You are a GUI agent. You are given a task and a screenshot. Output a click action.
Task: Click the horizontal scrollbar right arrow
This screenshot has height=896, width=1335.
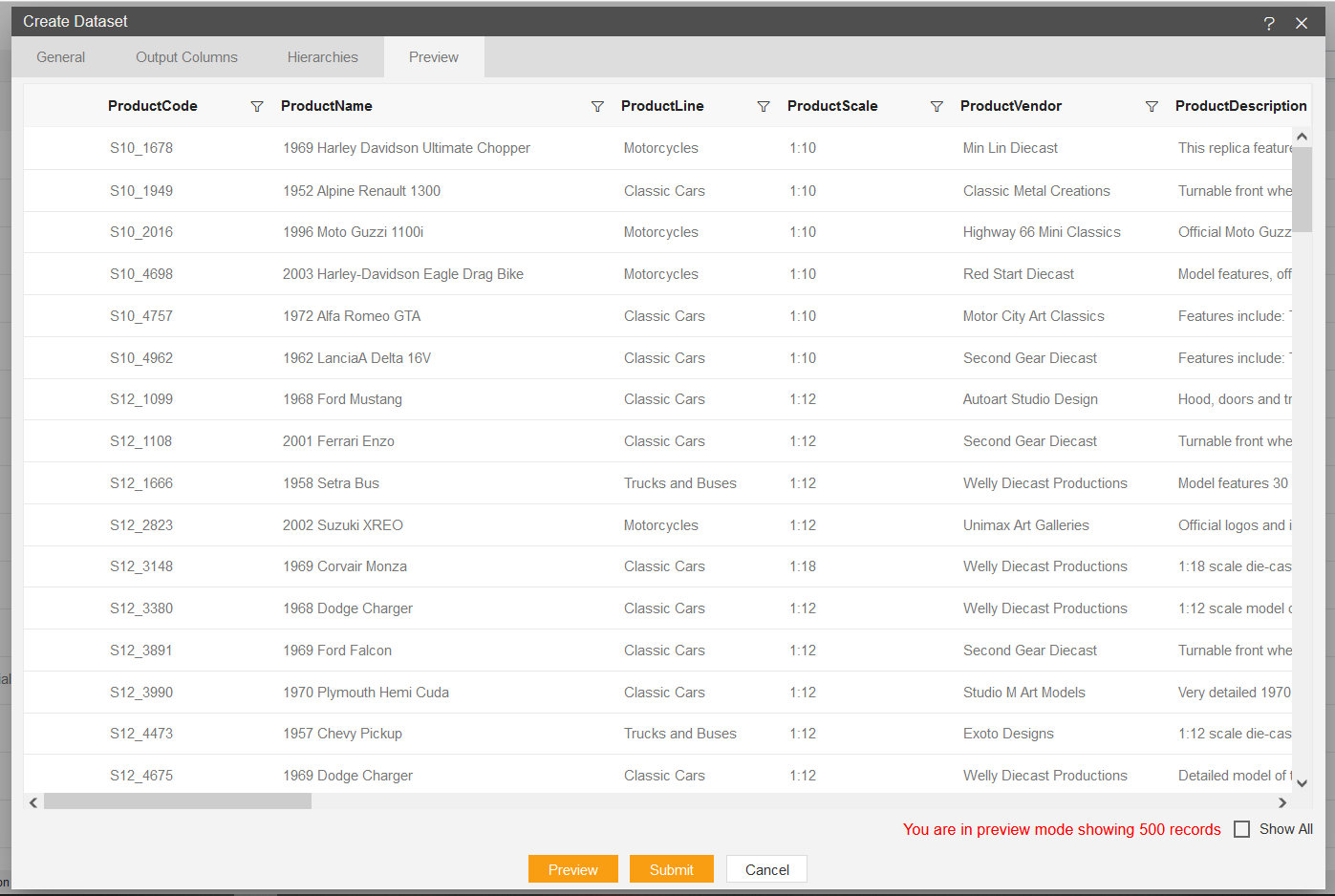pos(1282,802)
